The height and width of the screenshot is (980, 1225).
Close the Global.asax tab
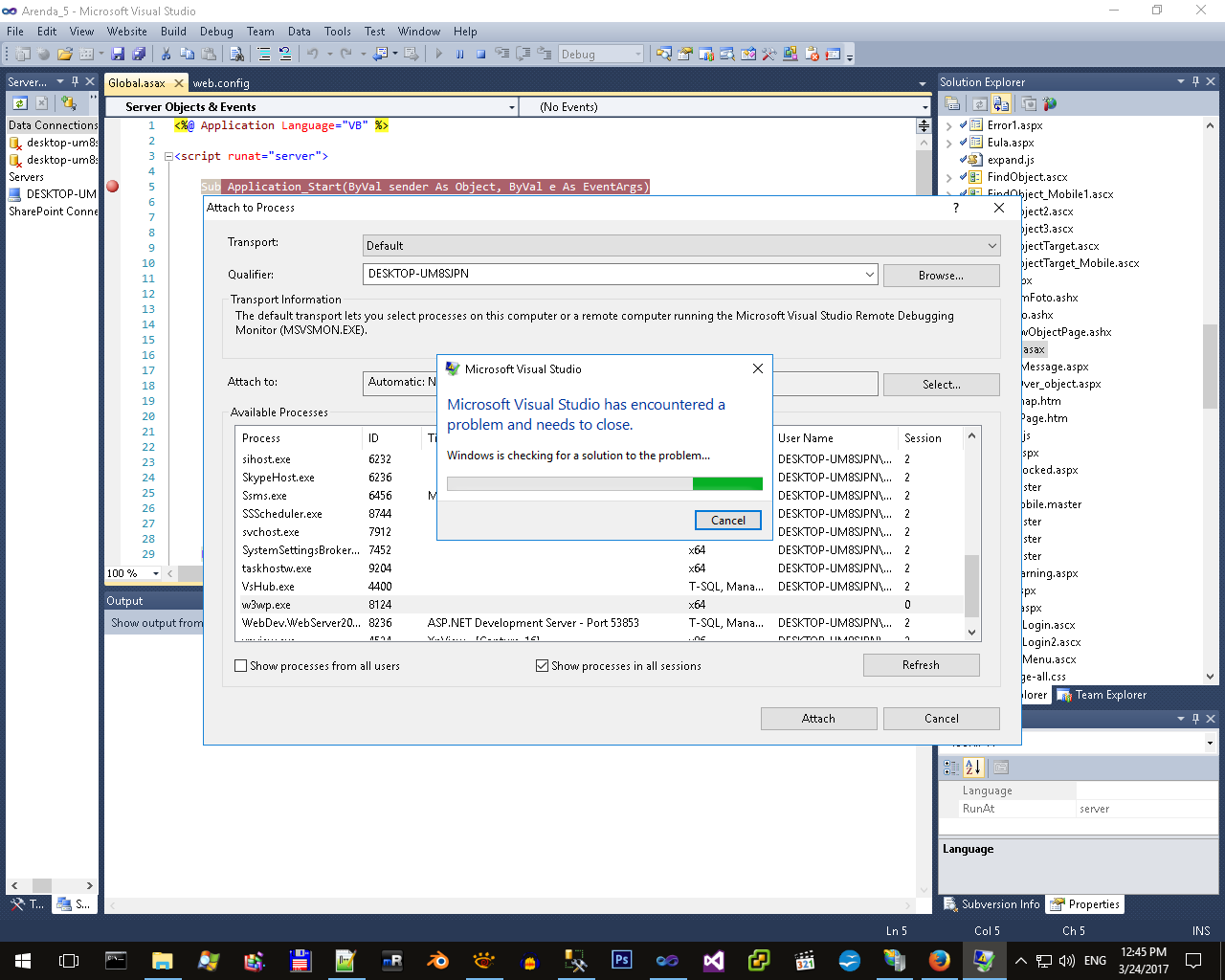(178, 83)
